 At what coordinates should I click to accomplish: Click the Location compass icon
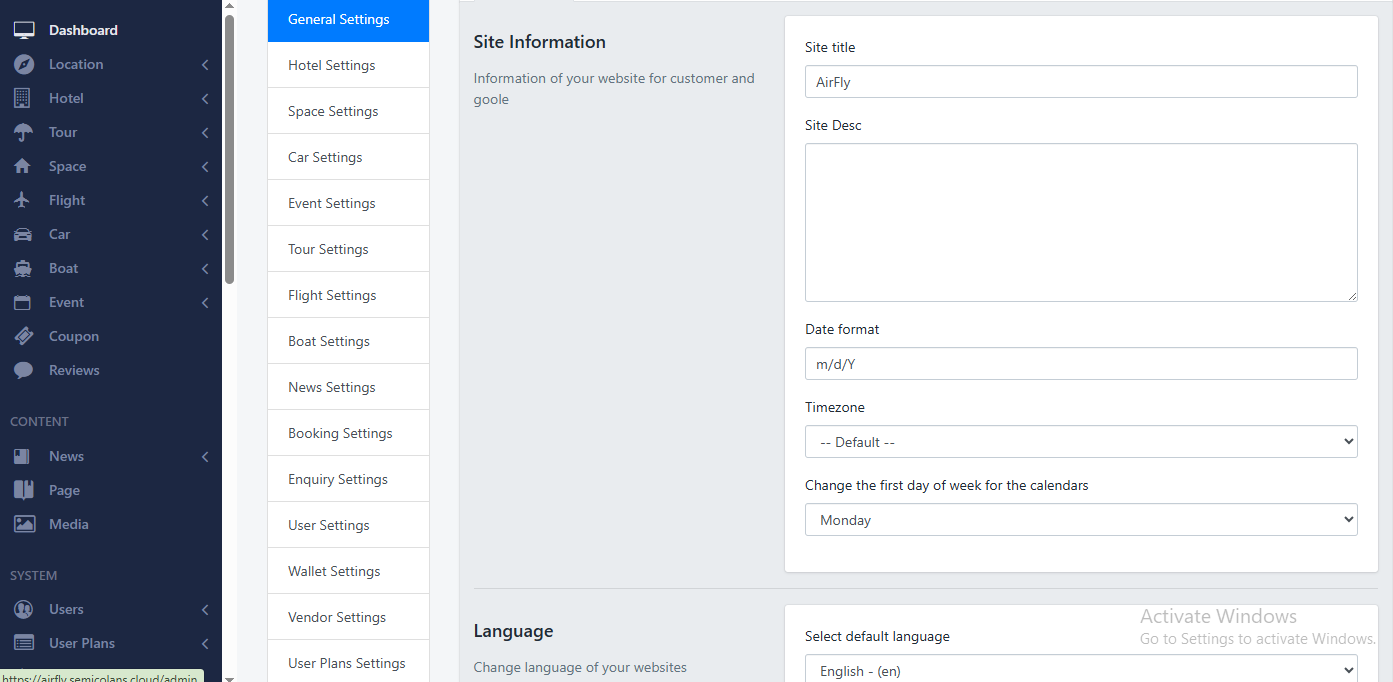click(23, 64)
